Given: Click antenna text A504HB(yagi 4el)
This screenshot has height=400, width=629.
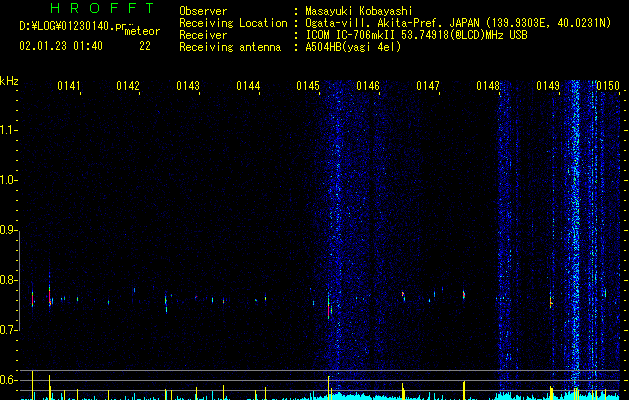Looking at the screenshot, I should pos(353,47).
